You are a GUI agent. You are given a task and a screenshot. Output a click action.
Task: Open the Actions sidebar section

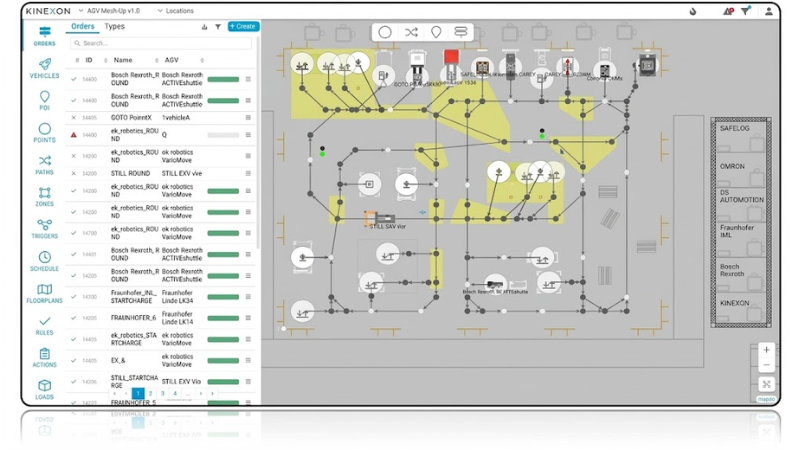(44, 358)
